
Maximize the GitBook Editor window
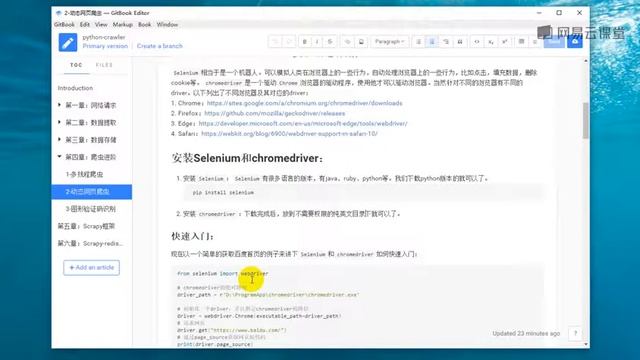point(559,13)
